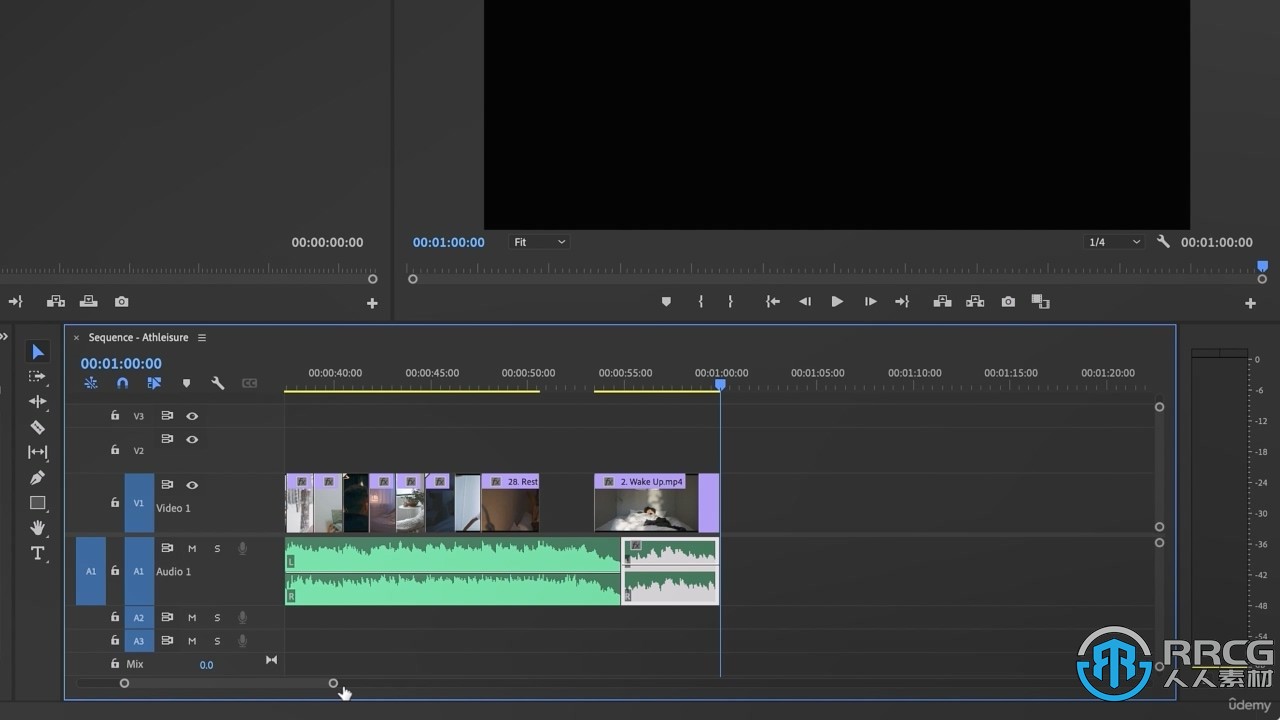Hide V3 track output eye

click(x=192, y=416)
